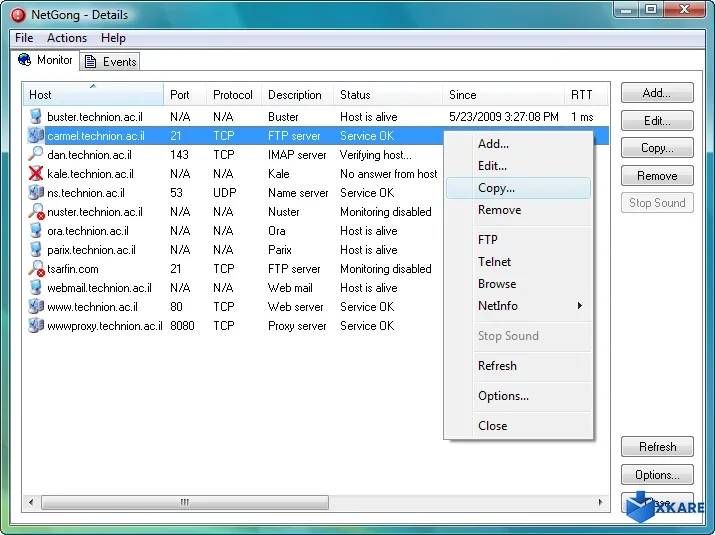Click '5/23/2009 3:27:08 PM' since cell
The image size is (715, 535).
pos(503,117)
